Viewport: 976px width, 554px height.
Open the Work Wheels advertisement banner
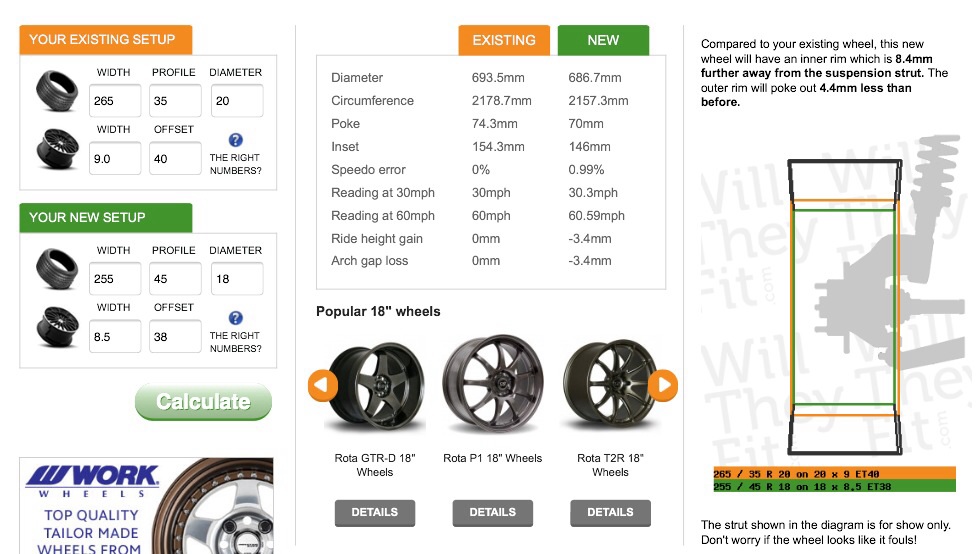147,506
